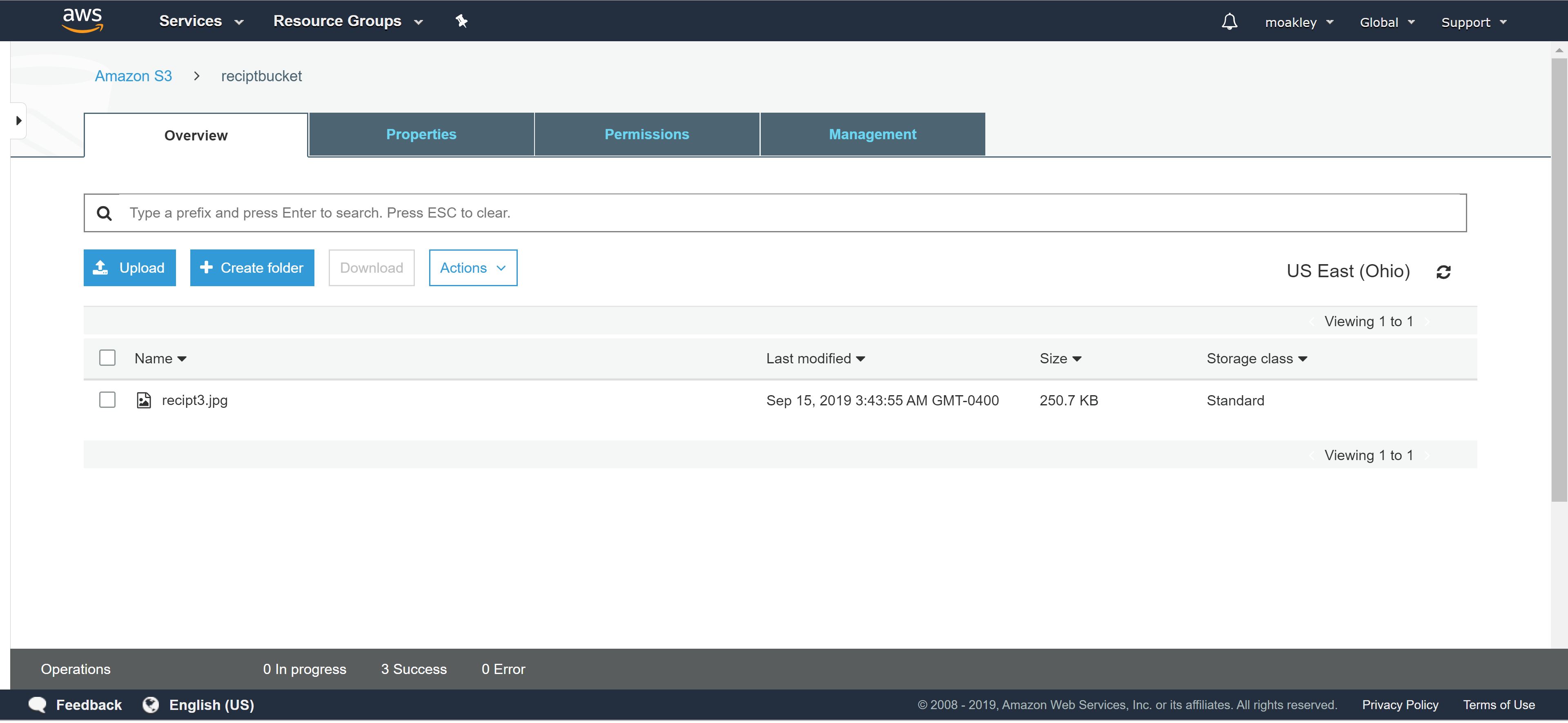Open the moakley account dropdown
1568x723 pixels.
[1298, 22]
